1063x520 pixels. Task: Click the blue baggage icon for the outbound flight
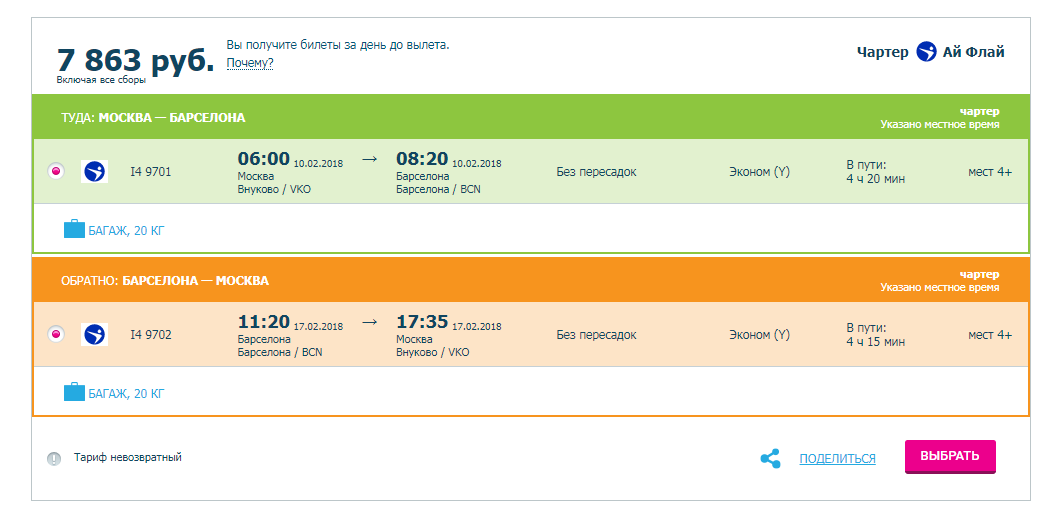tap(74, 229)
